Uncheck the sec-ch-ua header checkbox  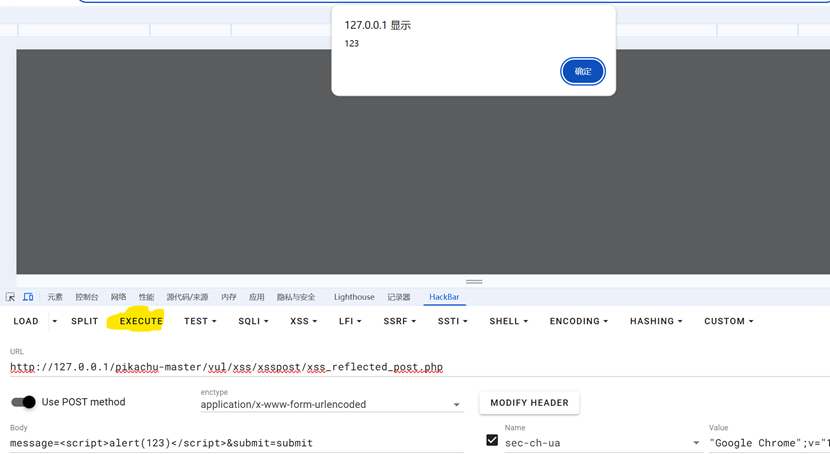[x=492, y=440]
